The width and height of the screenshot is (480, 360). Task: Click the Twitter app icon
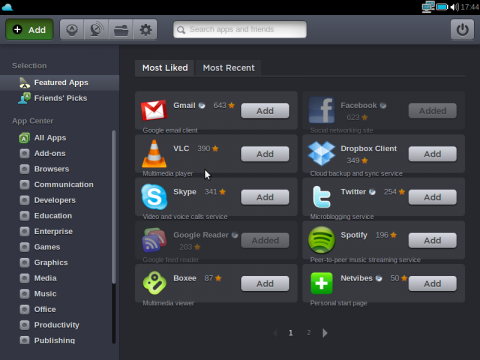321,197
